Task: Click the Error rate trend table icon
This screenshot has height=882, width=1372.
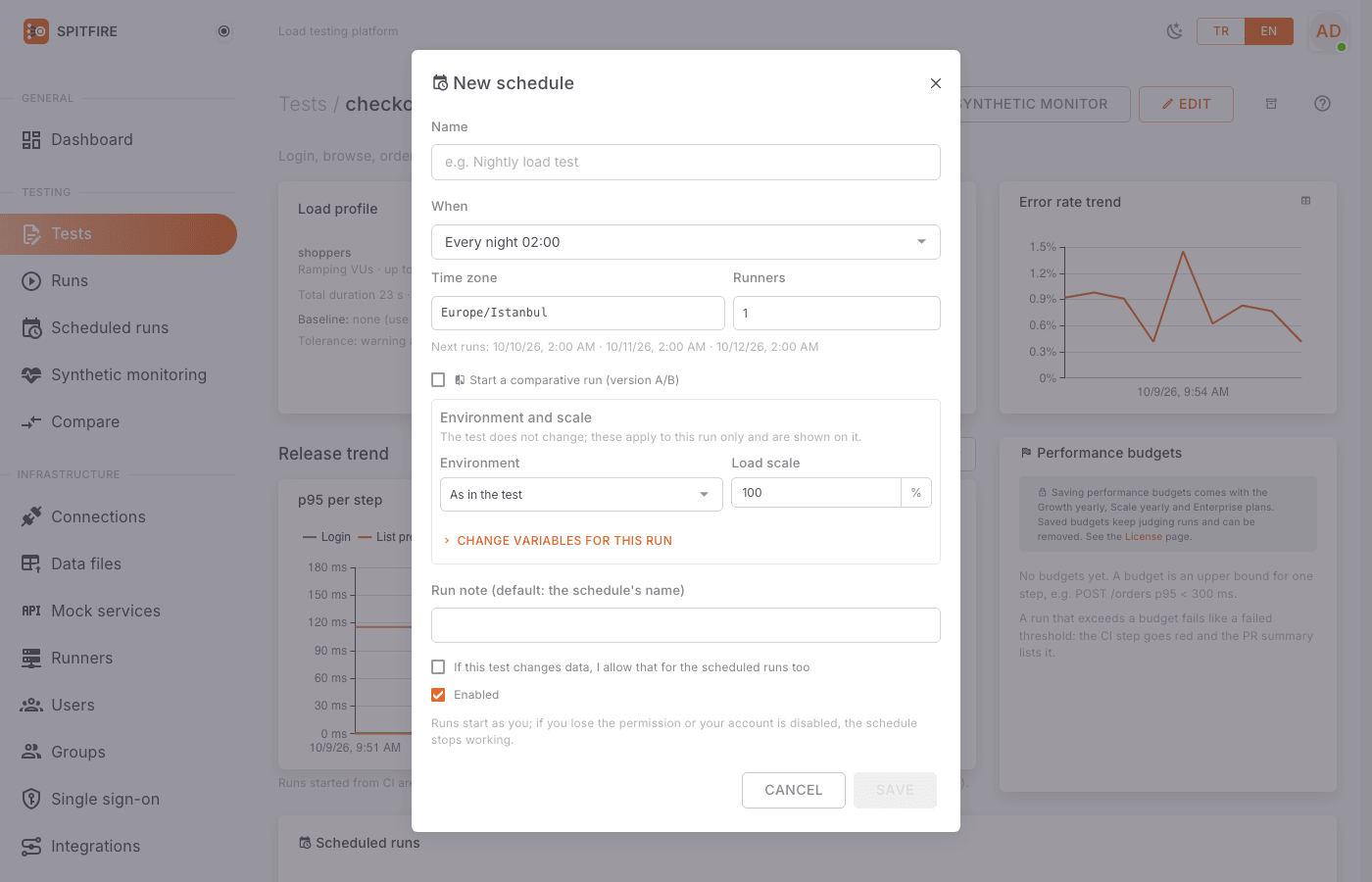Action: [x=1305, y=201]
